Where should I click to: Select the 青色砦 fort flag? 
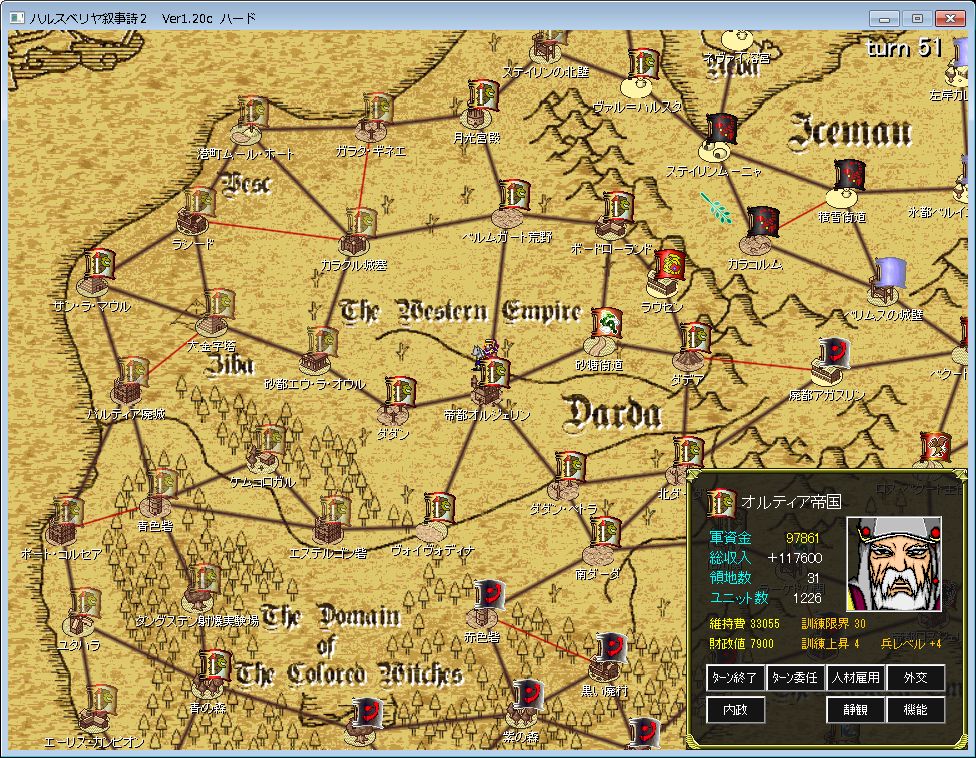point(164,484)
